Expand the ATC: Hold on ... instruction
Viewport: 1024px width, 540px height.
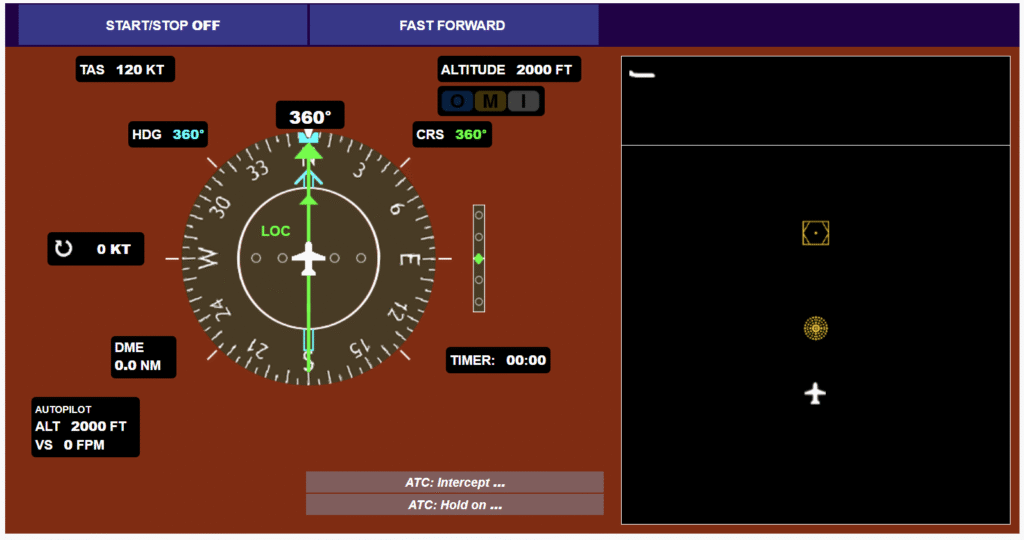454,505
